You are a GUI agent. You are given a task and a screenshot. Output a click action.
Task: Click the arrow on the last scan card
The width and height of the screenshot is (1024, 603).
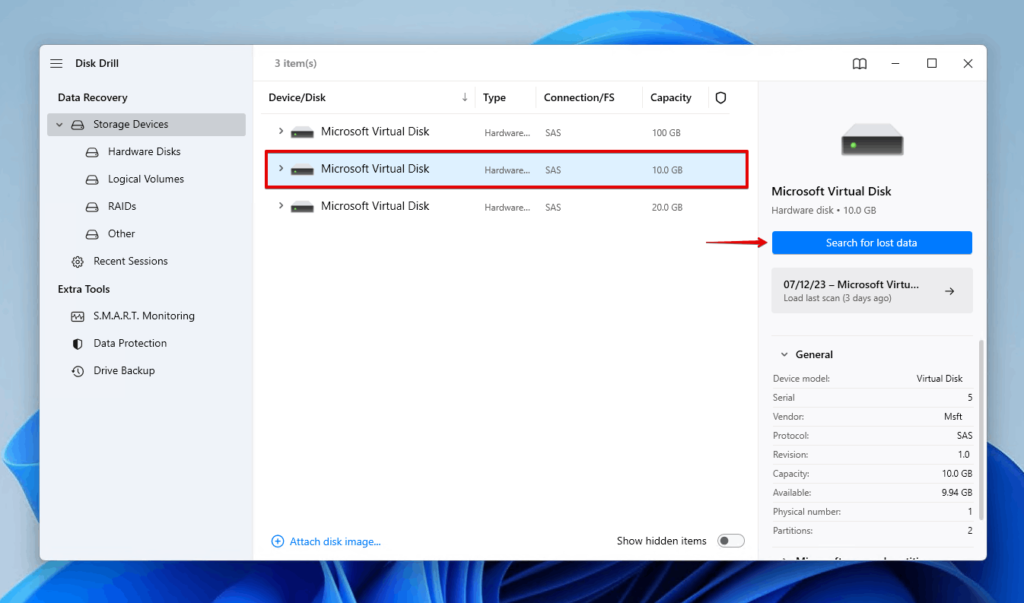[x=950, y=291]
